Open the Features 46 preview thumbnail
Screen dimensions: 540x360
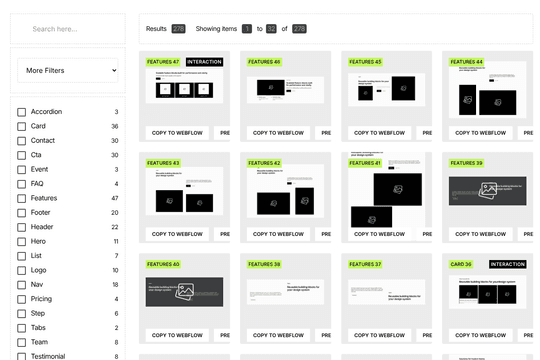[285, 90]
